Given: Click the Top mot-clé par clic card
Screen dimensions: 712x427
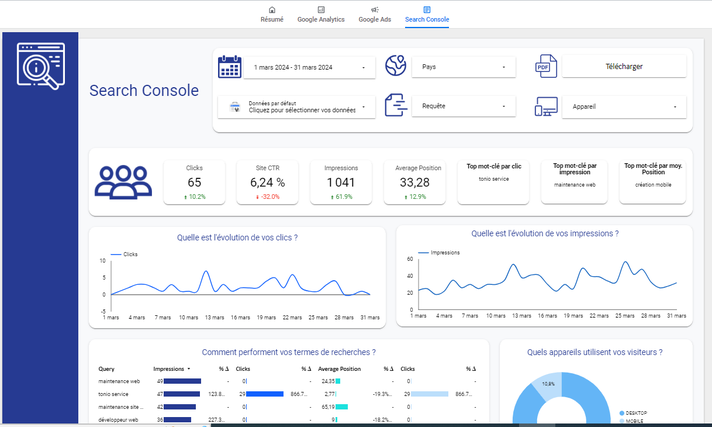Looking at the screenshot, I should (494, 182).
